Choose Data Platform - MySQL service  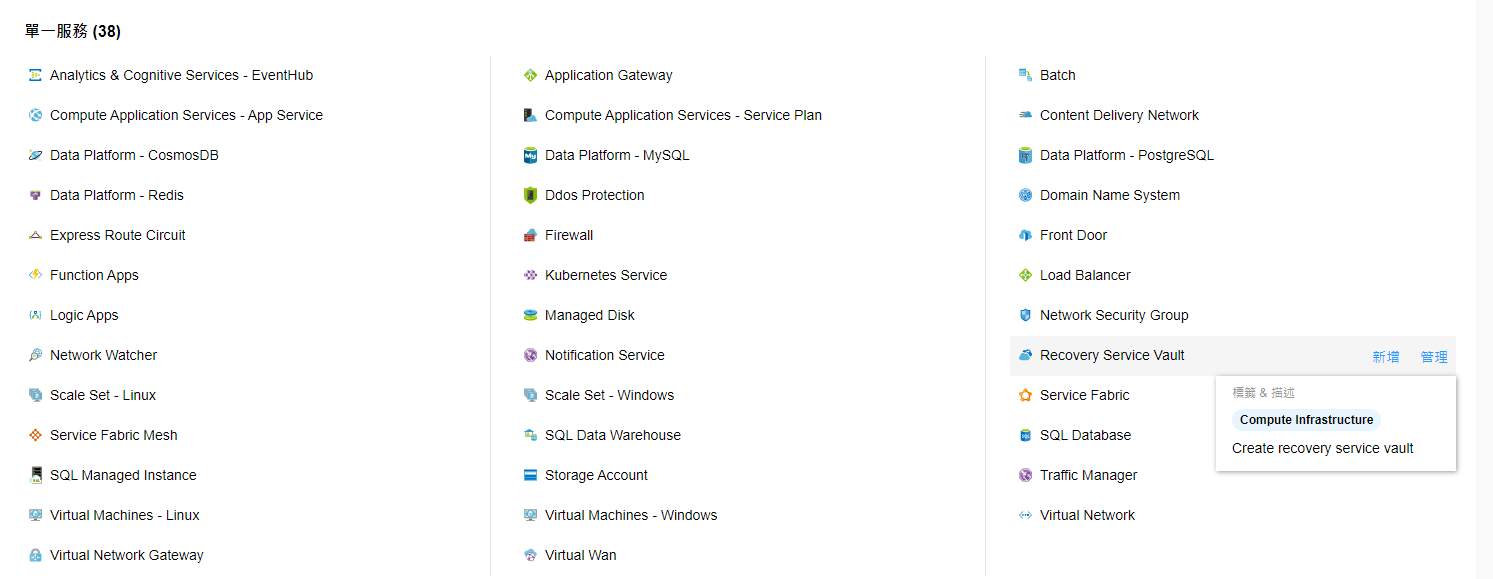click(617, 155)
